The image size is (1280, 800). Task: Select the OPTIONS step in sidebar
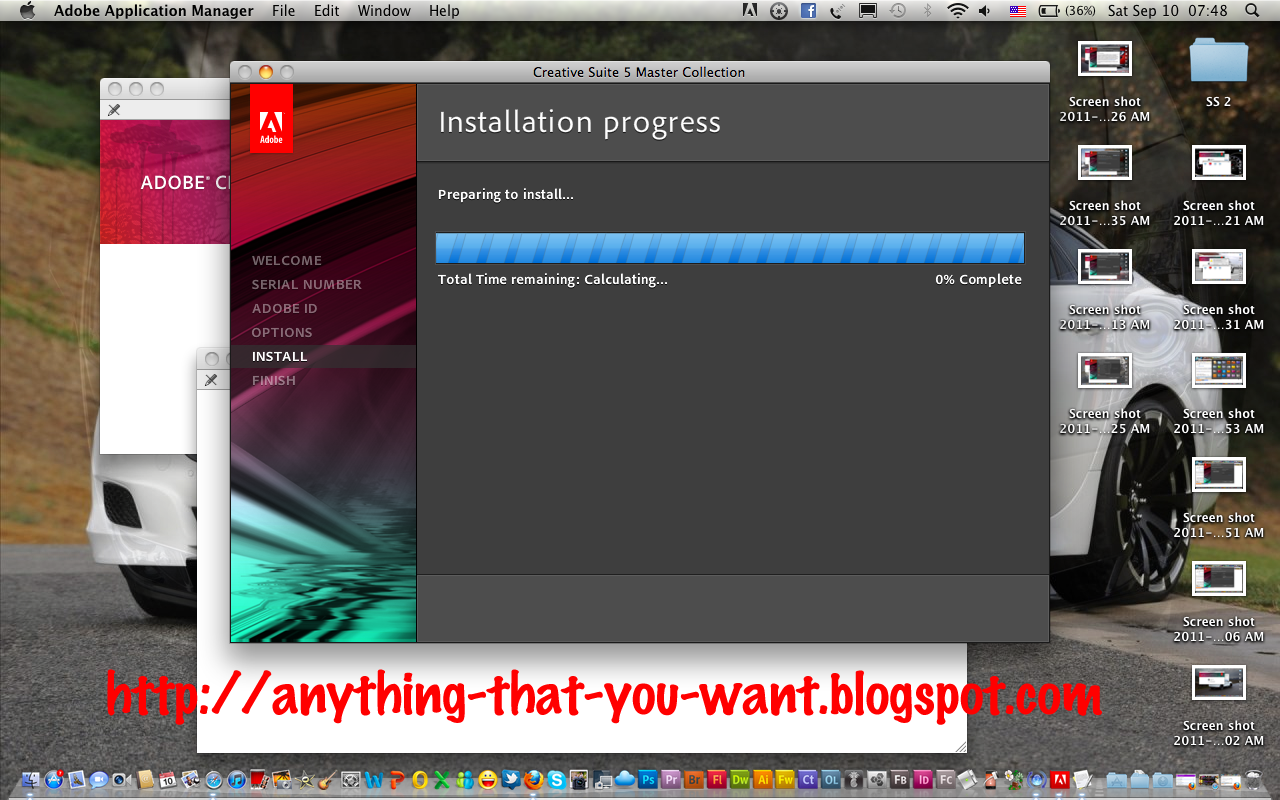click(282, 332)
